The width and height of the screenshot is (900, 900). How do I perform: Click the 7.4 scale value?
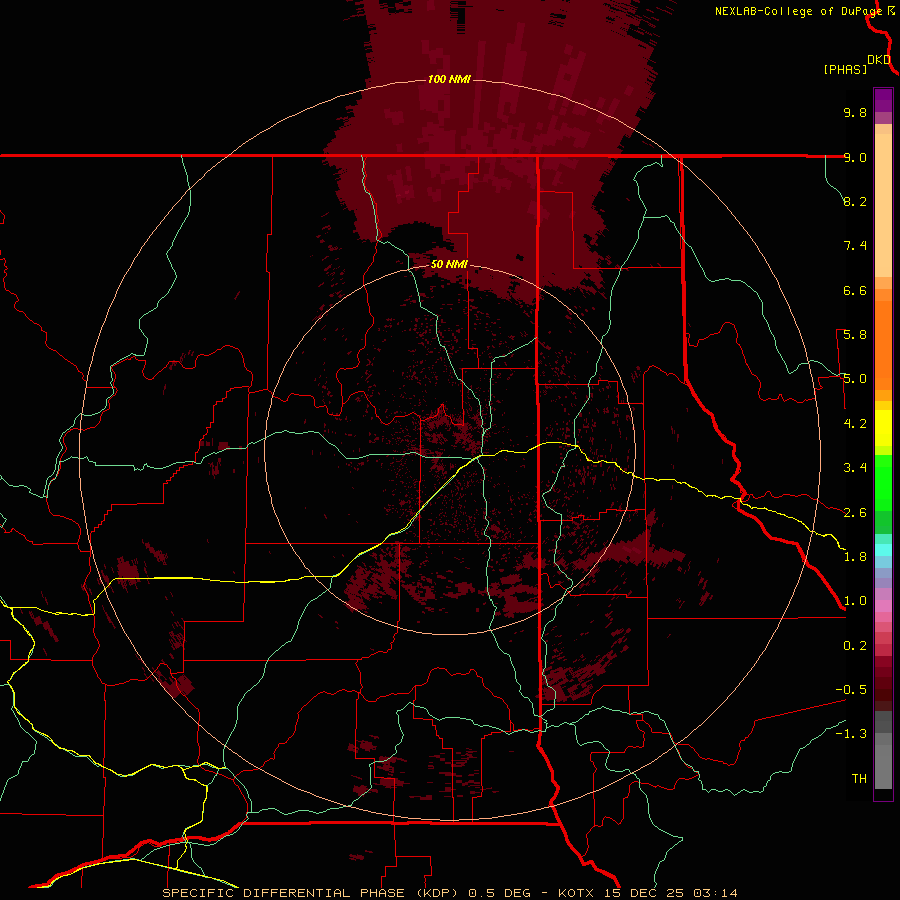pos(855,246)
